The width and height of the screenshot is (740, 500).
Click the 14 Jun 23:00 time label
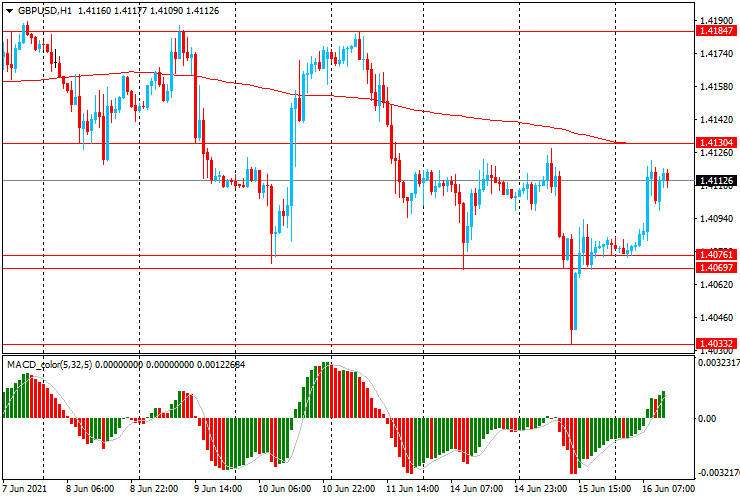click(541, 488)
